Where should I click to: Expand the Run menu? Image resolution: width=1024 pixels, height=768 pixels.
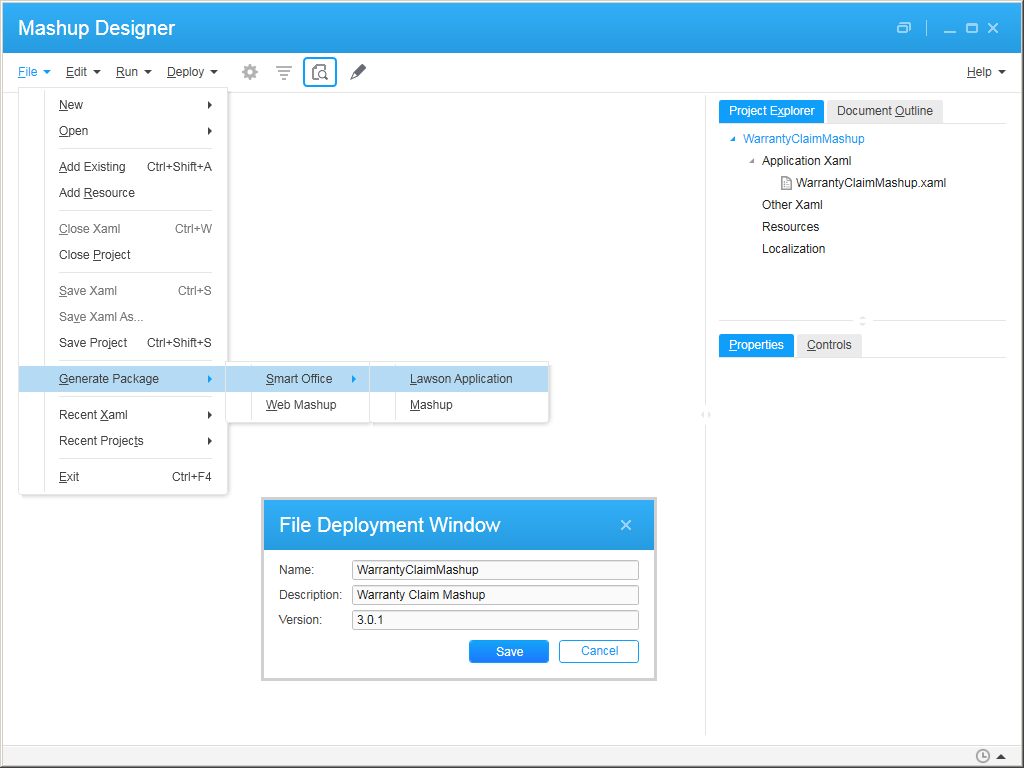133,72
